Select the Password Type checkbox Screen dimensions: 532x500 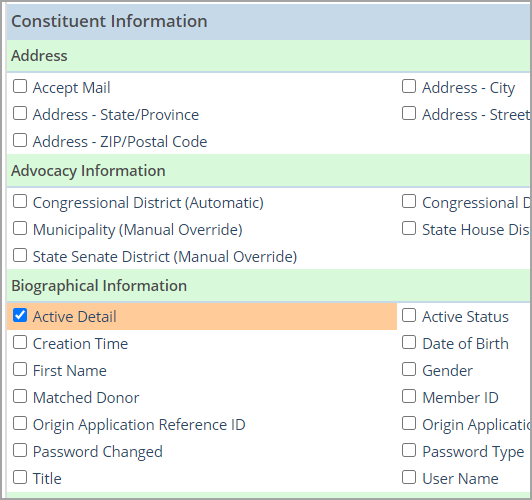coord(409,450)
